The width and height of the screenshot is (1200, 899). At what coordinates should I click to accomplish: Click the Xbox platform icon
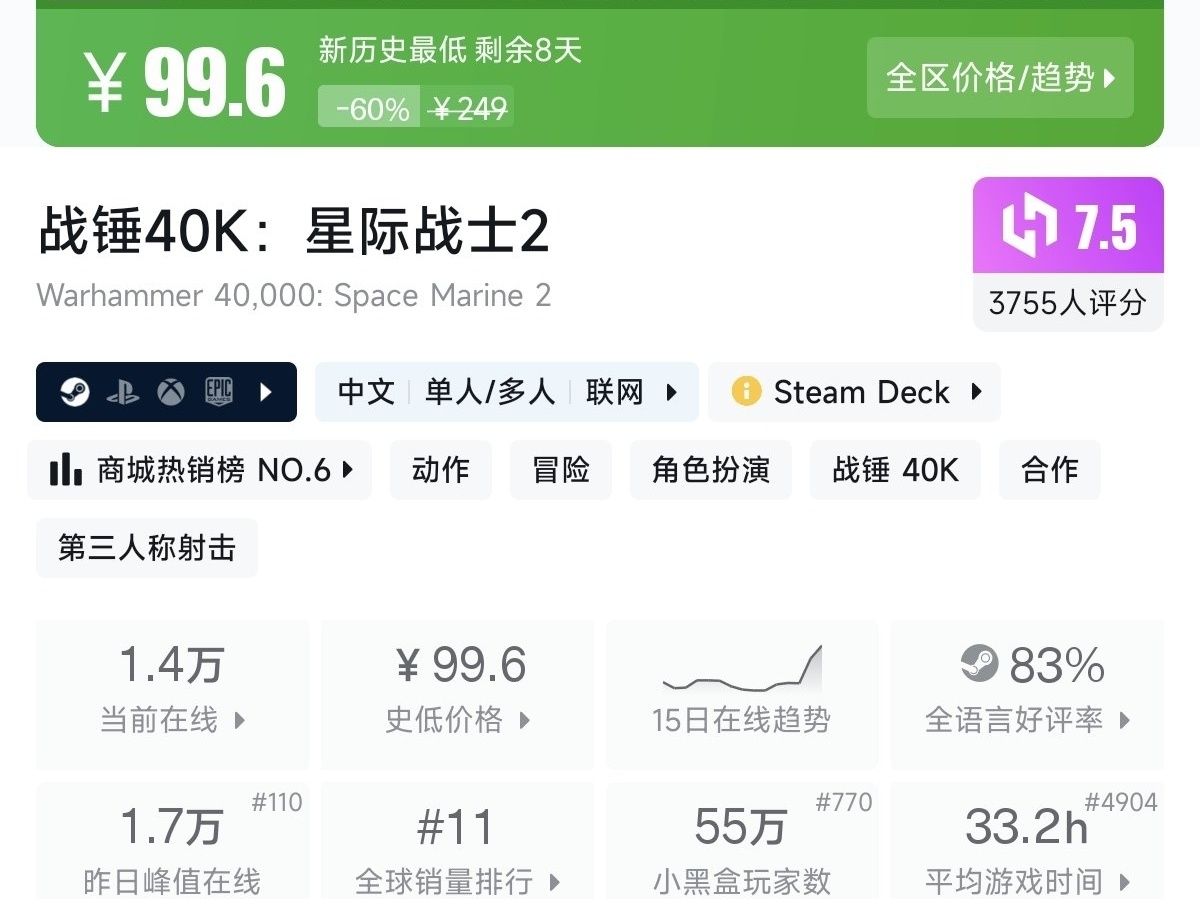[x=171, y=392]
